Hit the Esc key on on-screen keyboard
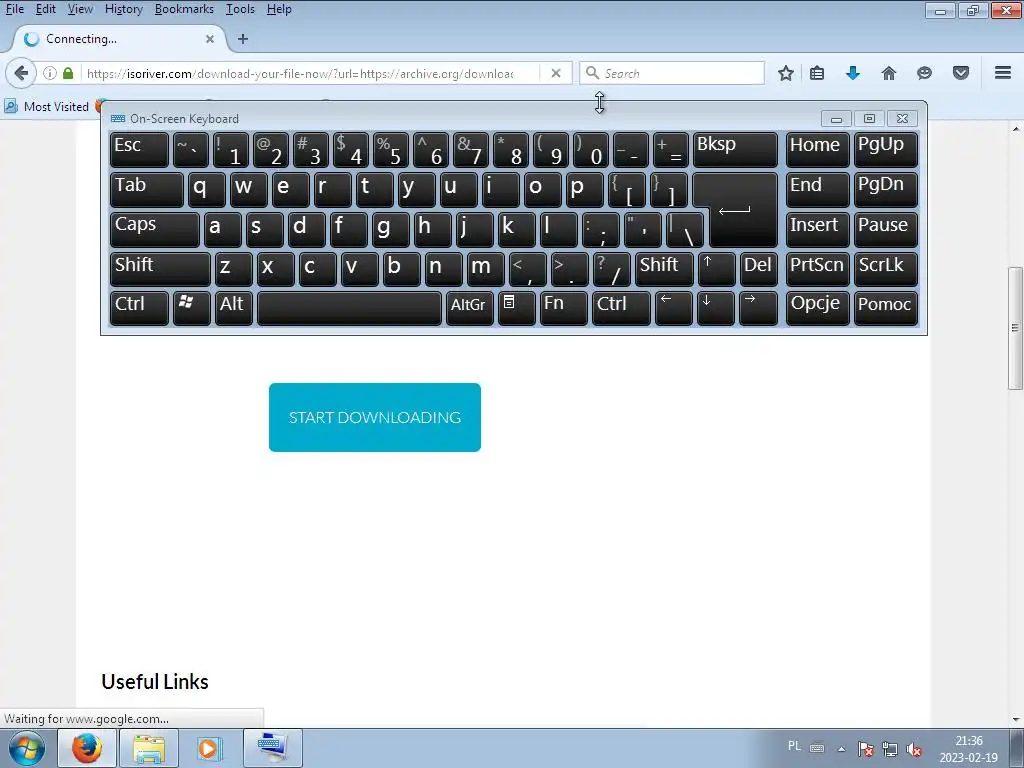 (139, 150)
